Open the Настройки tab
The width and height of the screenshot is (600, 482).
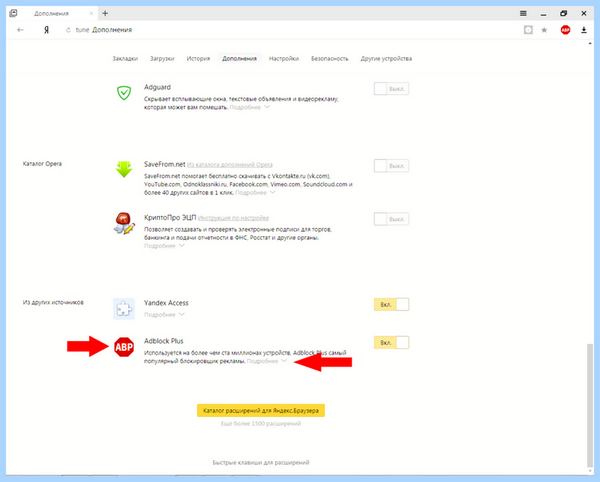tap(284, 59)
